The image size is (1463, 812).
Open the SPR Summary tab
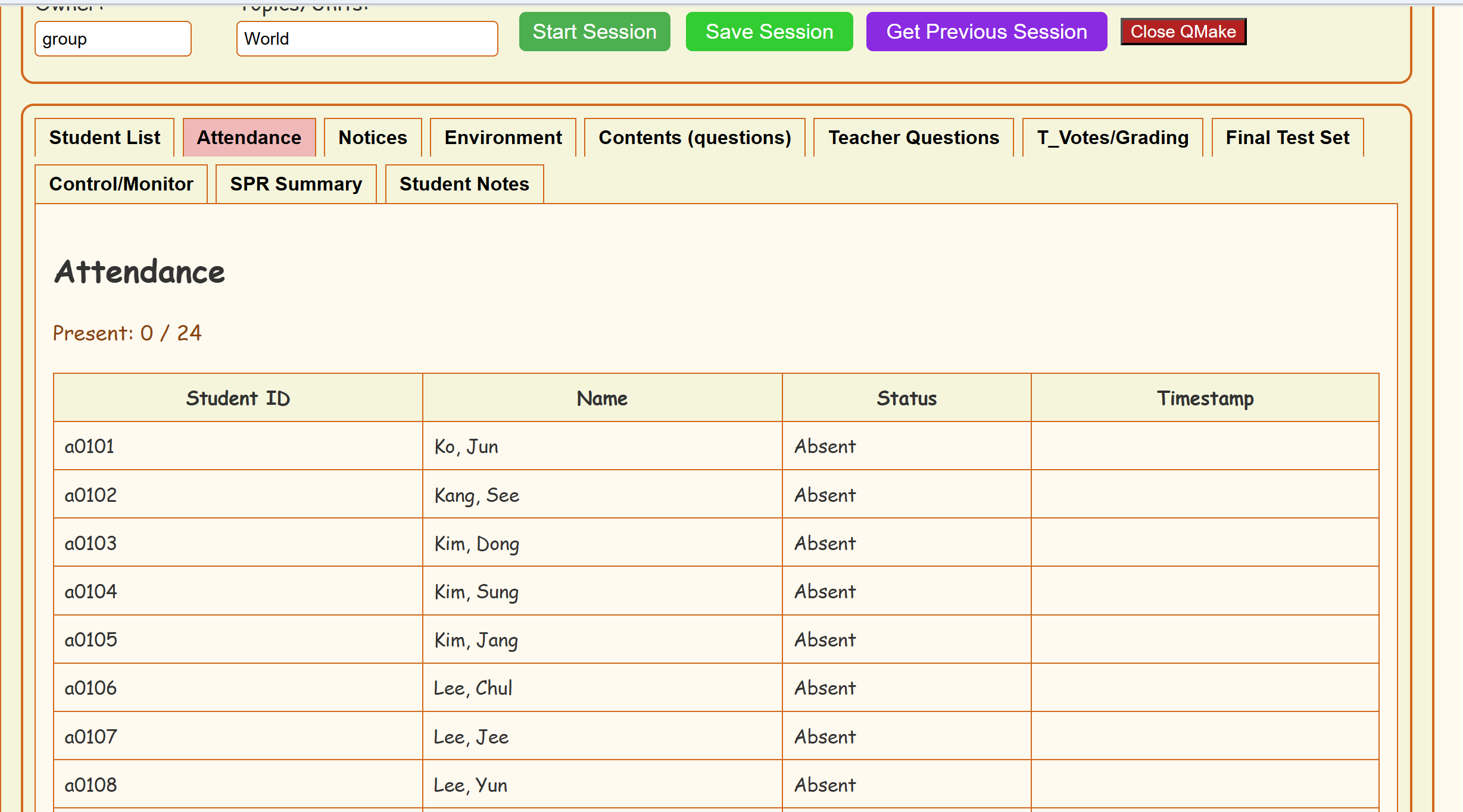[x=296, y=184]
